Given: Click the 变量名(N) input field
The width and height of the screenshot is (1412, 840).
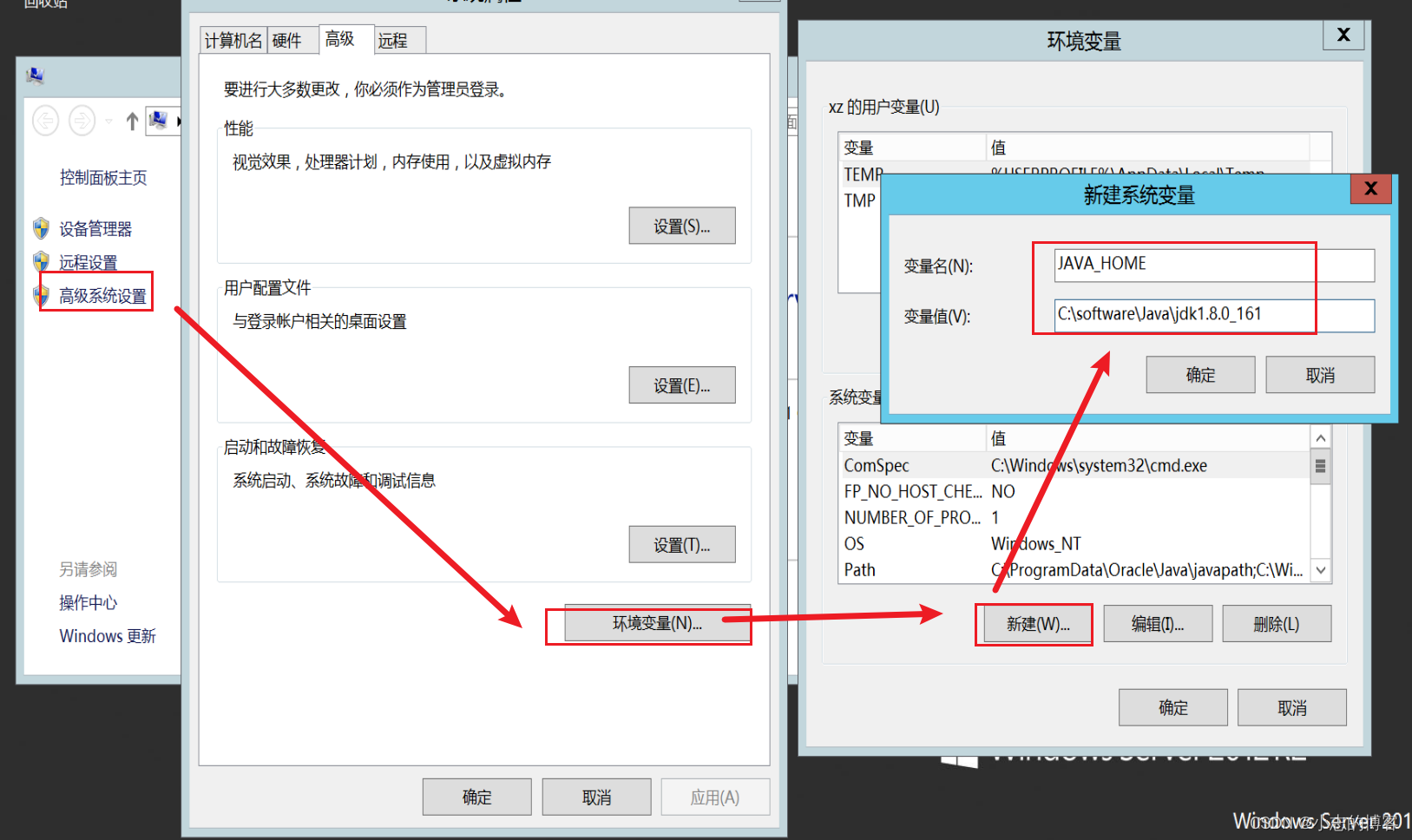Looking at the screenshot, I should (1214, 265).
